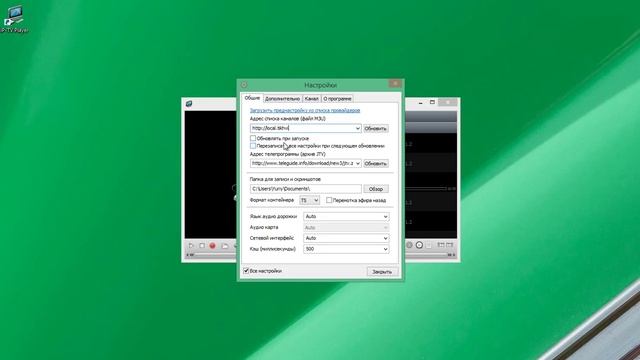Click the Настройки dialog title bar icon
Image resolution: width=640 pixels, height=360 pixels.
(x=244, y=85)
